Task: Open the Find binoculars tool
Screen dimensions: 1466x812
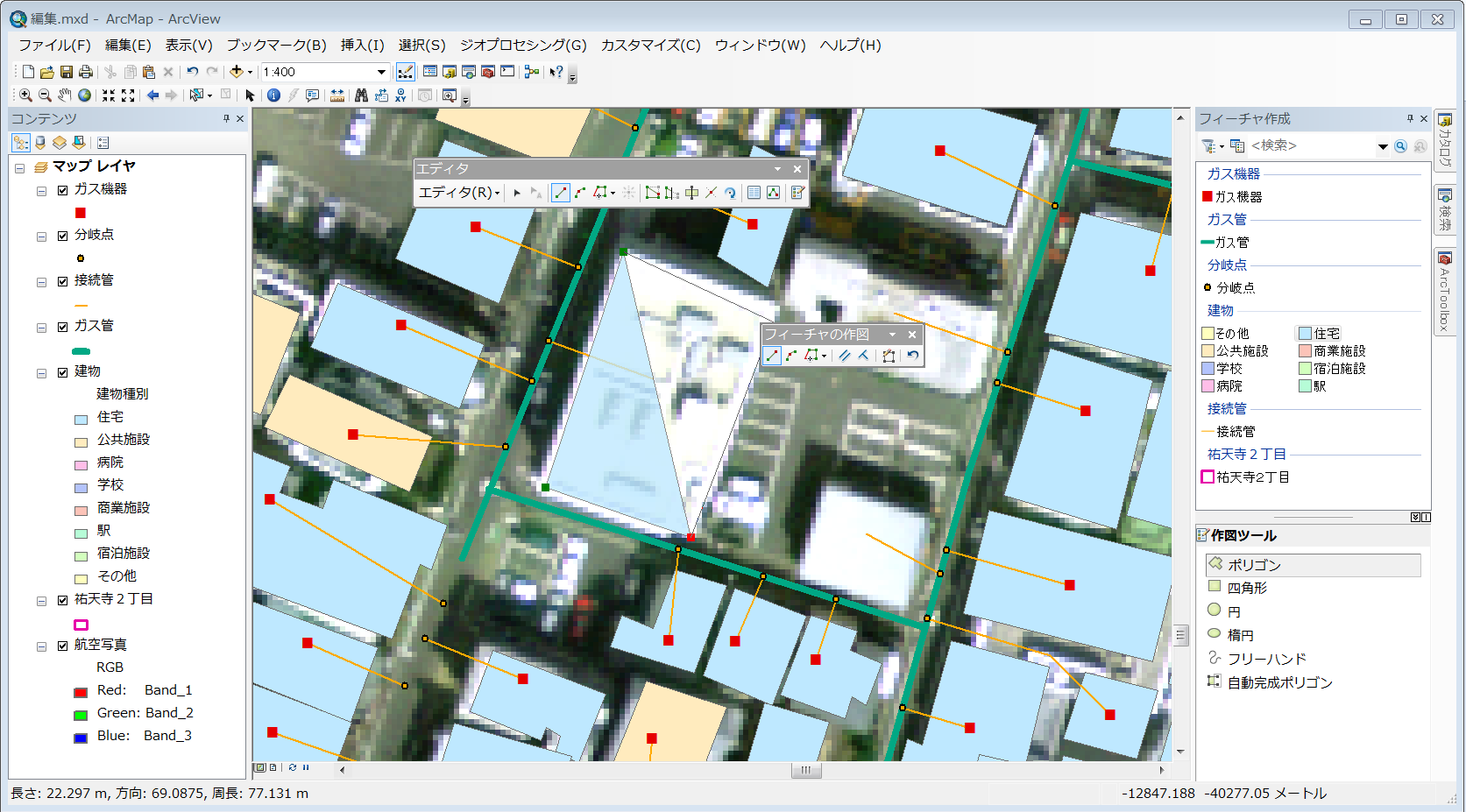Action: (x=361, y=95)
